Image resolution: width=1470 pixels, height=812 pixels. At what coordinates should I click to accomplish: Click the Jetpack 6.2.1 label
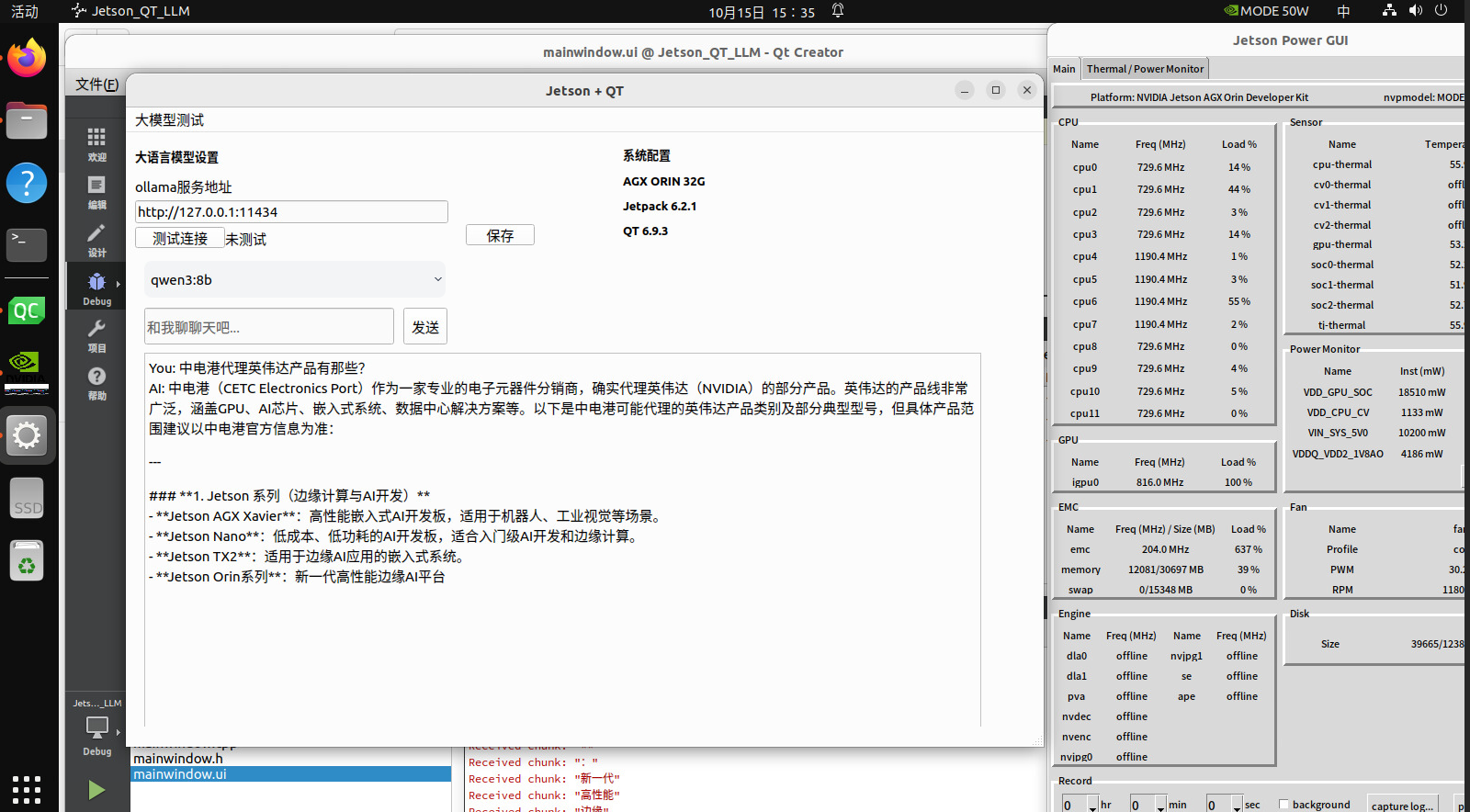pyautogui.click(x=660, y=207)
